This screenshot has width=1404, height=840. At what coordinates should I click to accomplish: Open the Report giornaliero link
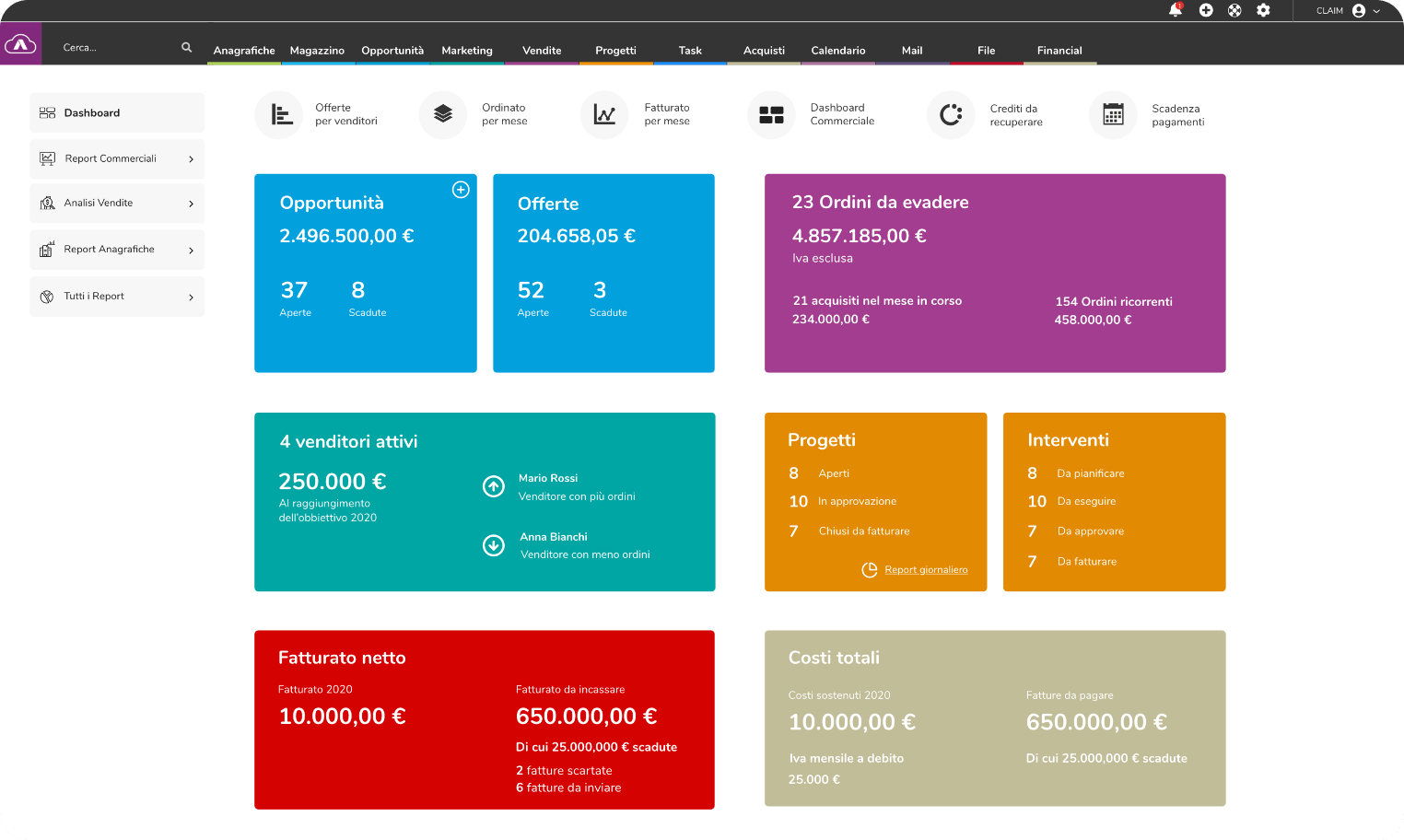[926, 570]
